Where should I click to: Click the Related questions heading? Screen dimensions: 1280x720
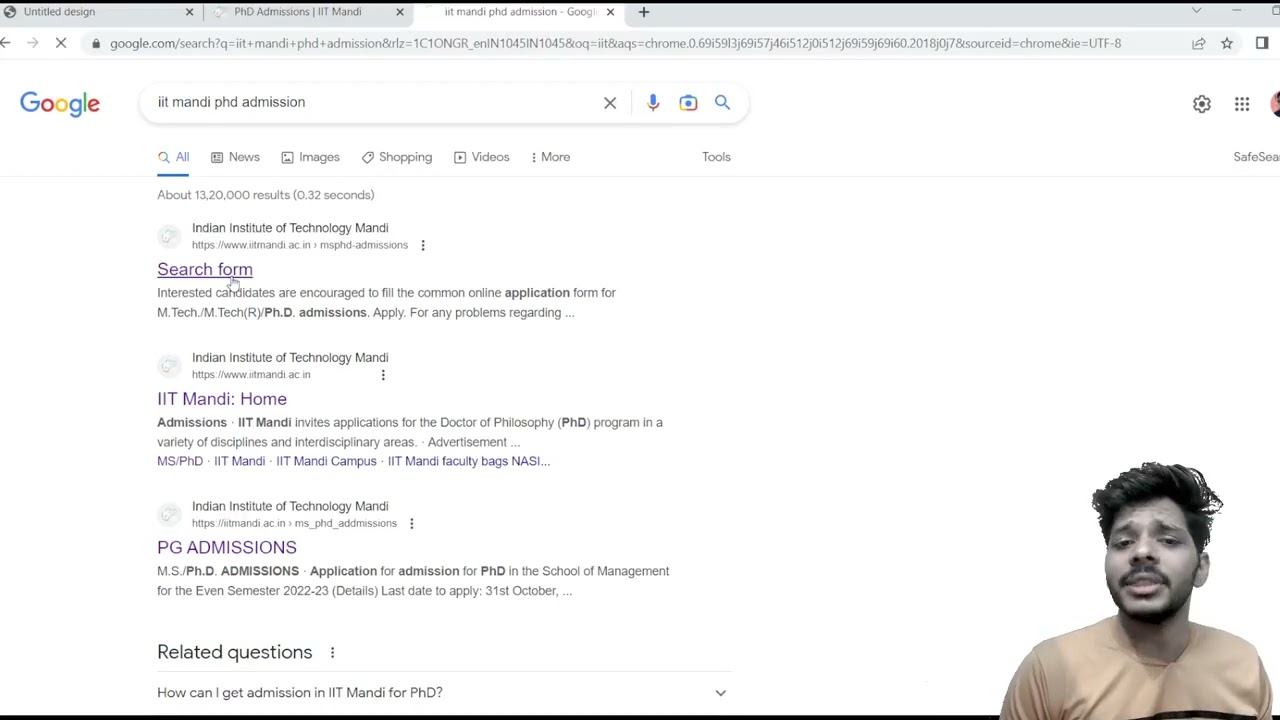pyautogui.click(x=235, y=652)
